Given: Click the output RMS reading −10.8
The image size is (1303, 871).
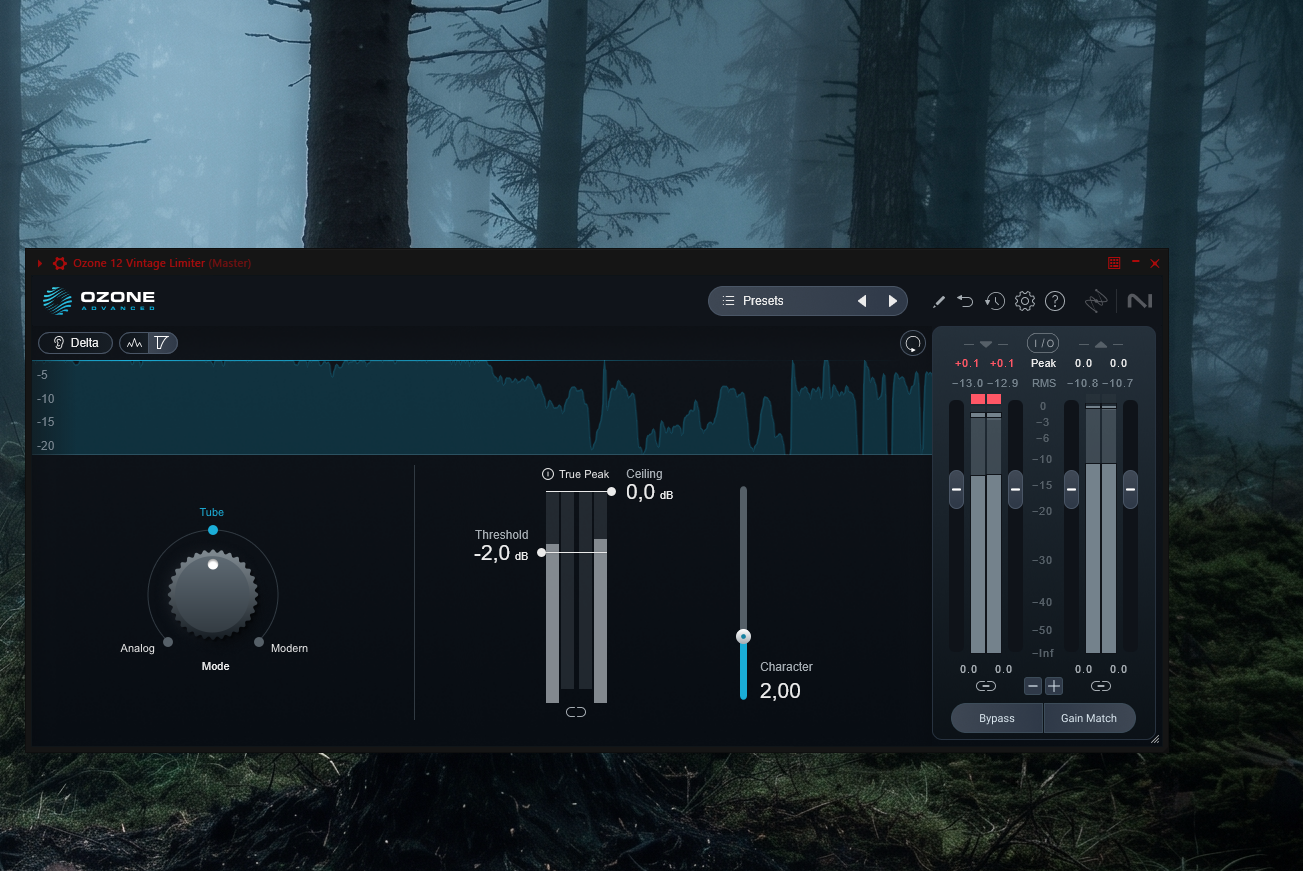Looking at the screenshot, I should tap(1082, 384).
